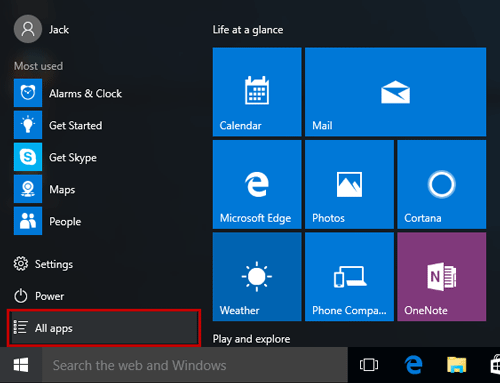Open the Weather tile
This screenshot has width=500, height=383.
point(257,277)
